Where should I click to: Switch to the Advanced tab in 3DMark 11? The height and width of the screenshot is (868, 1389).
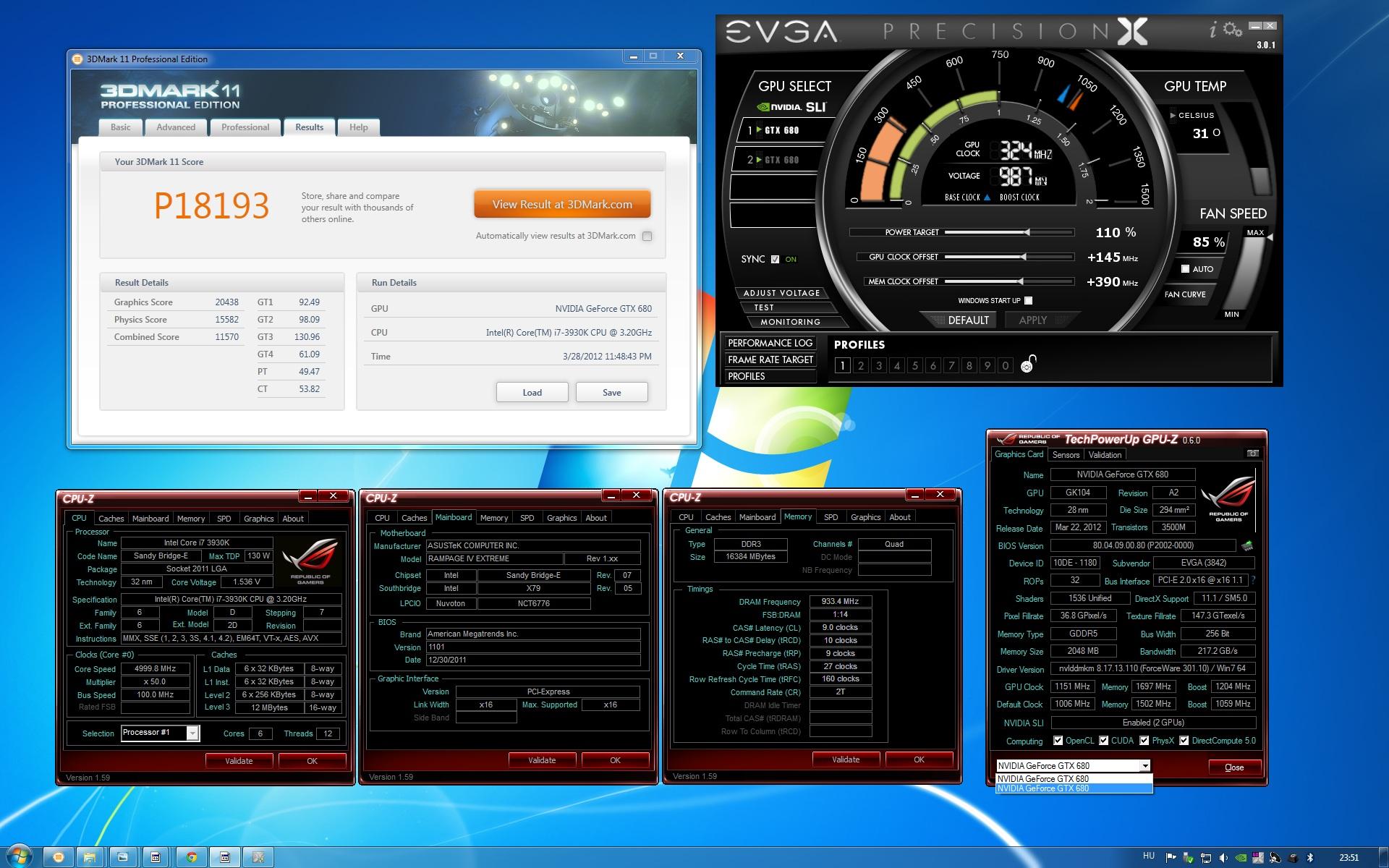pyautogui.click(x=176, y=127)
